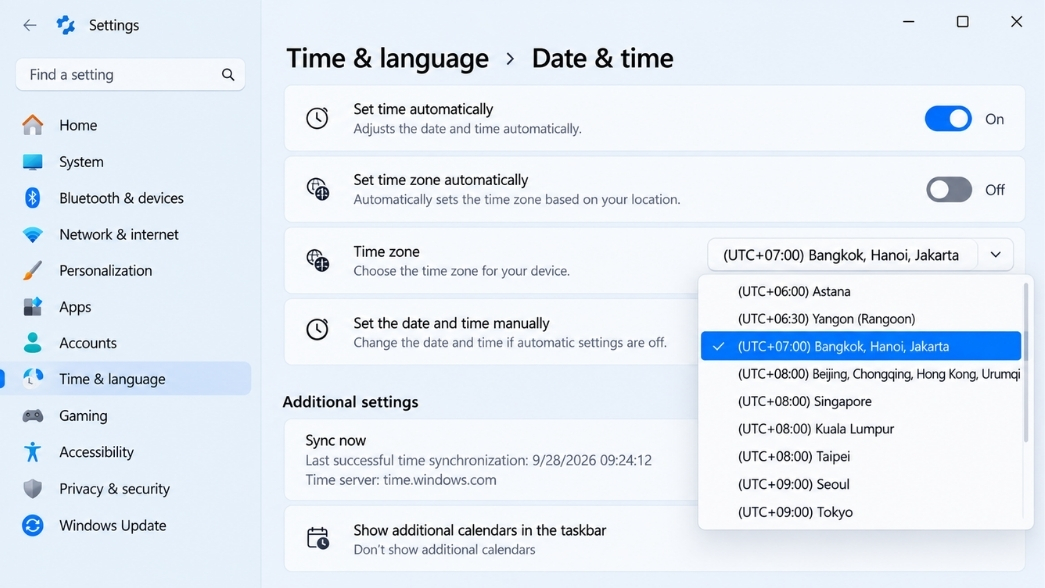Turn off Set time automatically toggle
The height and width of the screenshot is (588, 1045).
948,119
